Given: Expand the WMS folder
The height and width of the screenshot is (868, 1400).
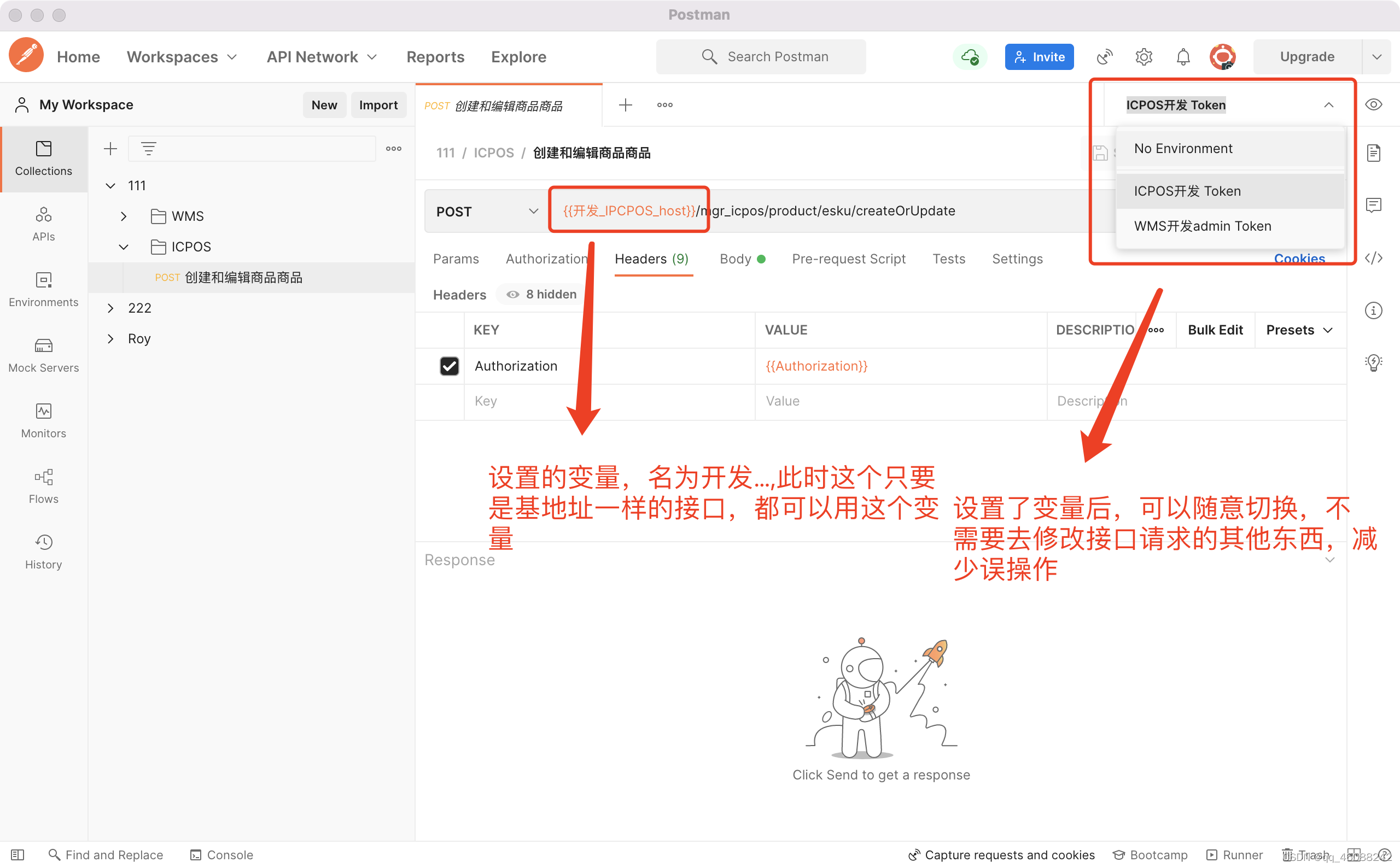Looking at the screenshot, I should coord(124,216).
